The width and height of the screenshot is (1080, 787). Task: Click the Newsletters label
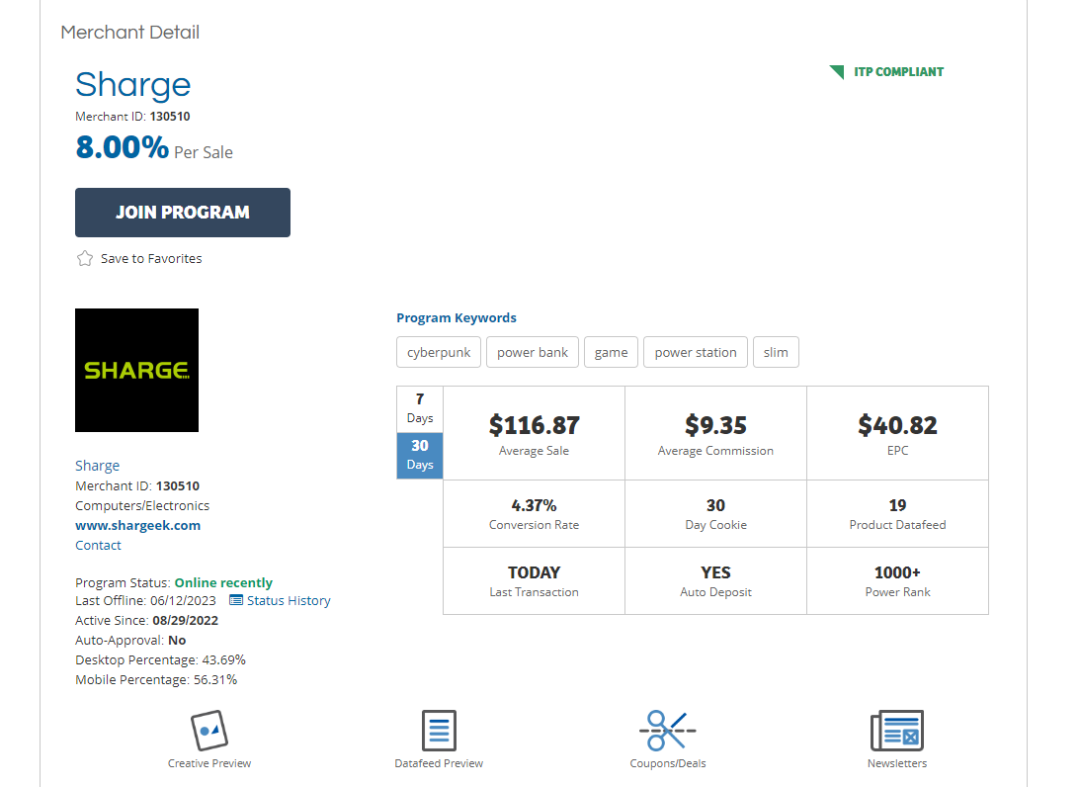(x=897, y=764)
